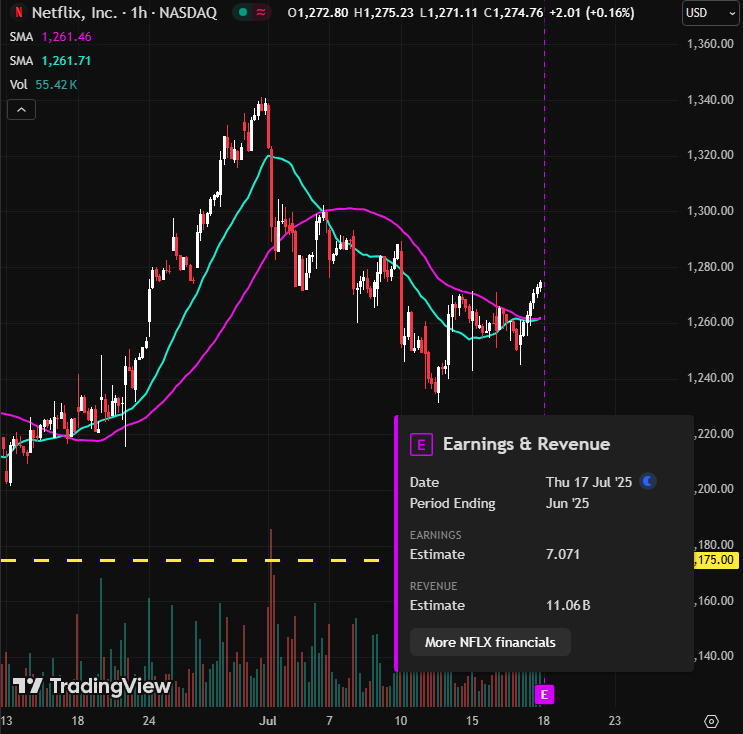
Task: Click the 24 date label on time axis
Action: pyautogui.click(x=149, y=721)
